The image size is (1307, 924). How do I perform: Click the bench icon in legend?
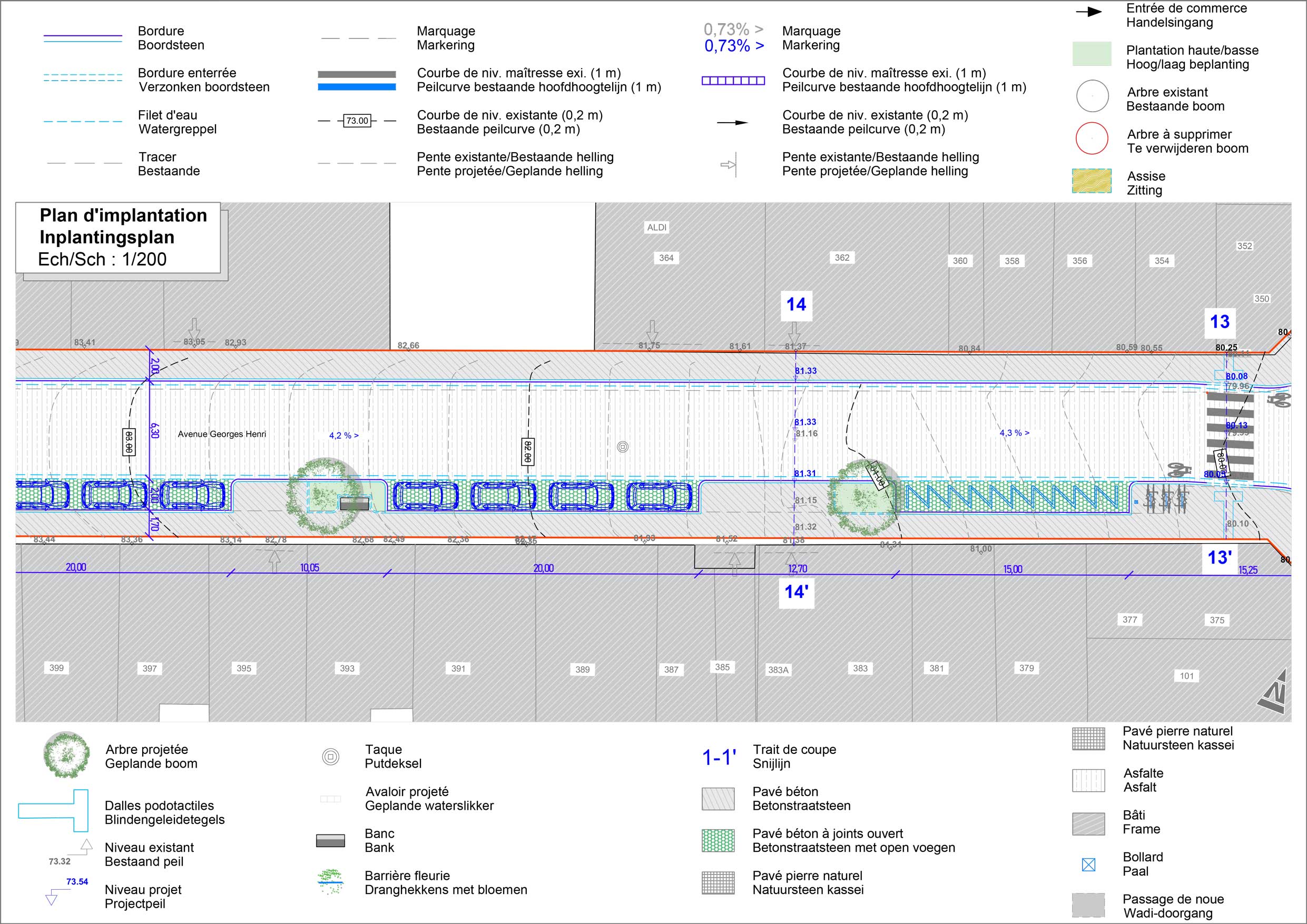click(330, 840)
